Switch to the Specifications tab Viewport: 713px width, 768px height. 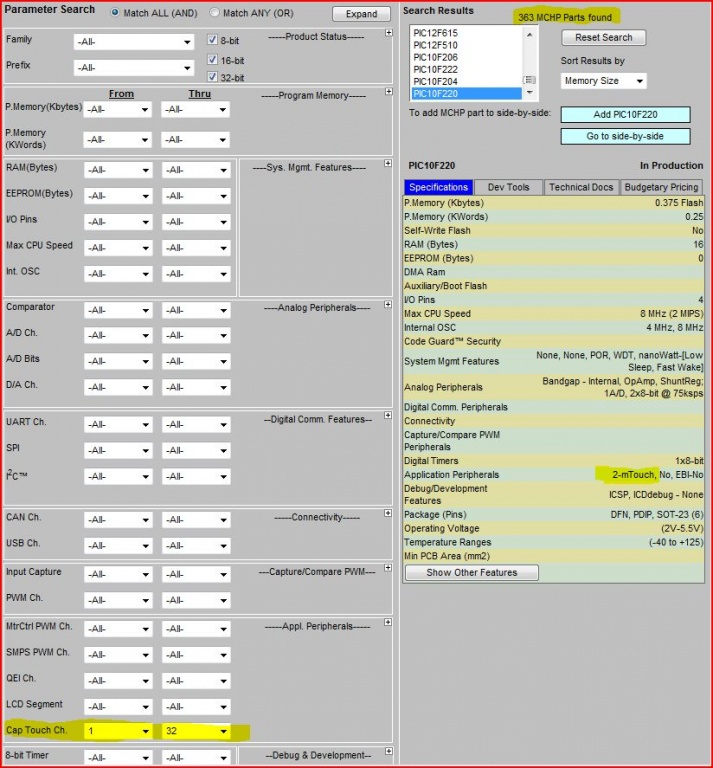click(x=438, y=187)
